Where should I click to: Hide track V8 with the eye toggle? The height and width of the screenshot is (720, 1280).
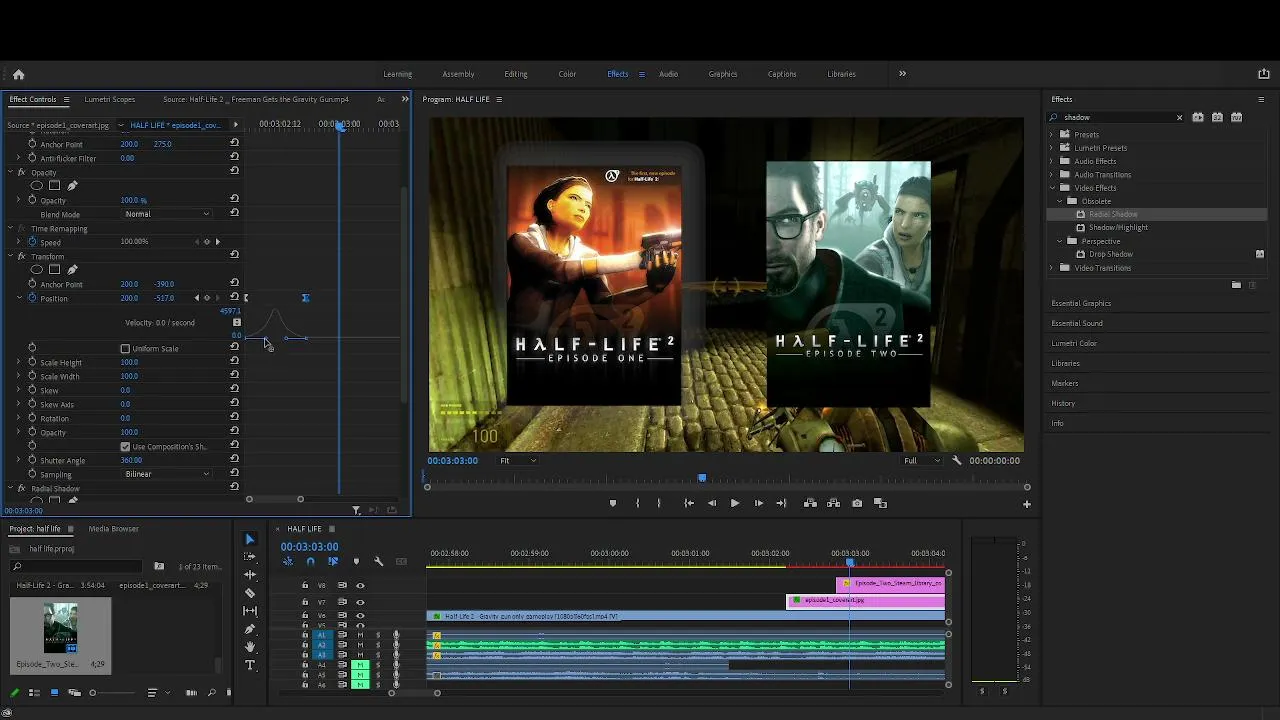click(x=360, y=586)
